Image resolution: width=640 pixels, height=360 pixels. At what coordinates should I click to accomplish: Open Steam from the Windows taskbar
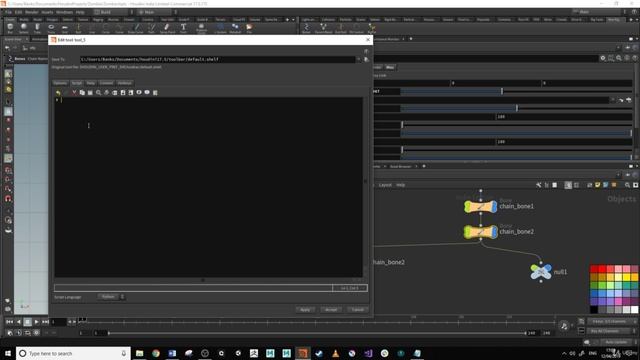click(x=319, y=353)
